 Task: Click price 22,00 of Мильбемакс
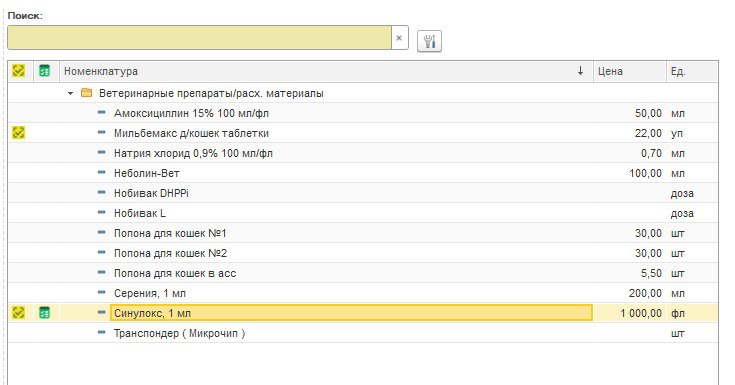click(x=648, y=134)
